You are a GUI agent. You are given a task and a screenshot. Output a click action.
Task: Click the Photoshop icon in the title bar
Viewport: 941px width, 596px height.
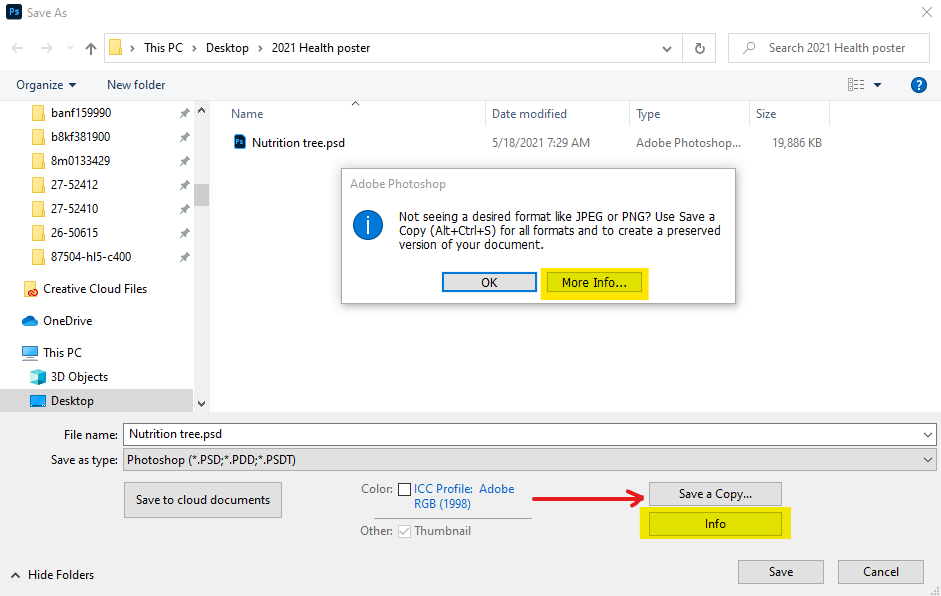point(14,12)
